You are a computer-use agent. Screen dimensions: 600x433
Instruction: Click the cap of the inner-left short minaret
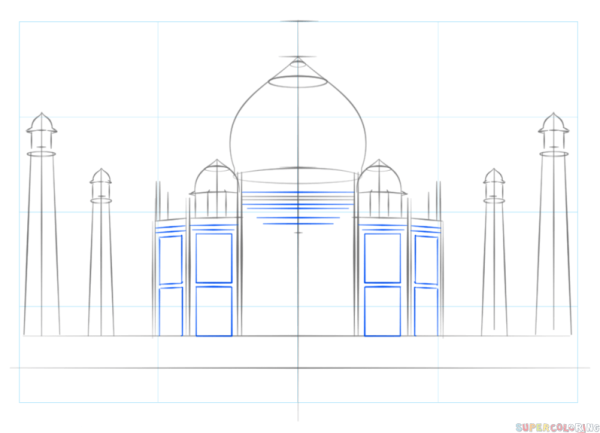point(100,182)
